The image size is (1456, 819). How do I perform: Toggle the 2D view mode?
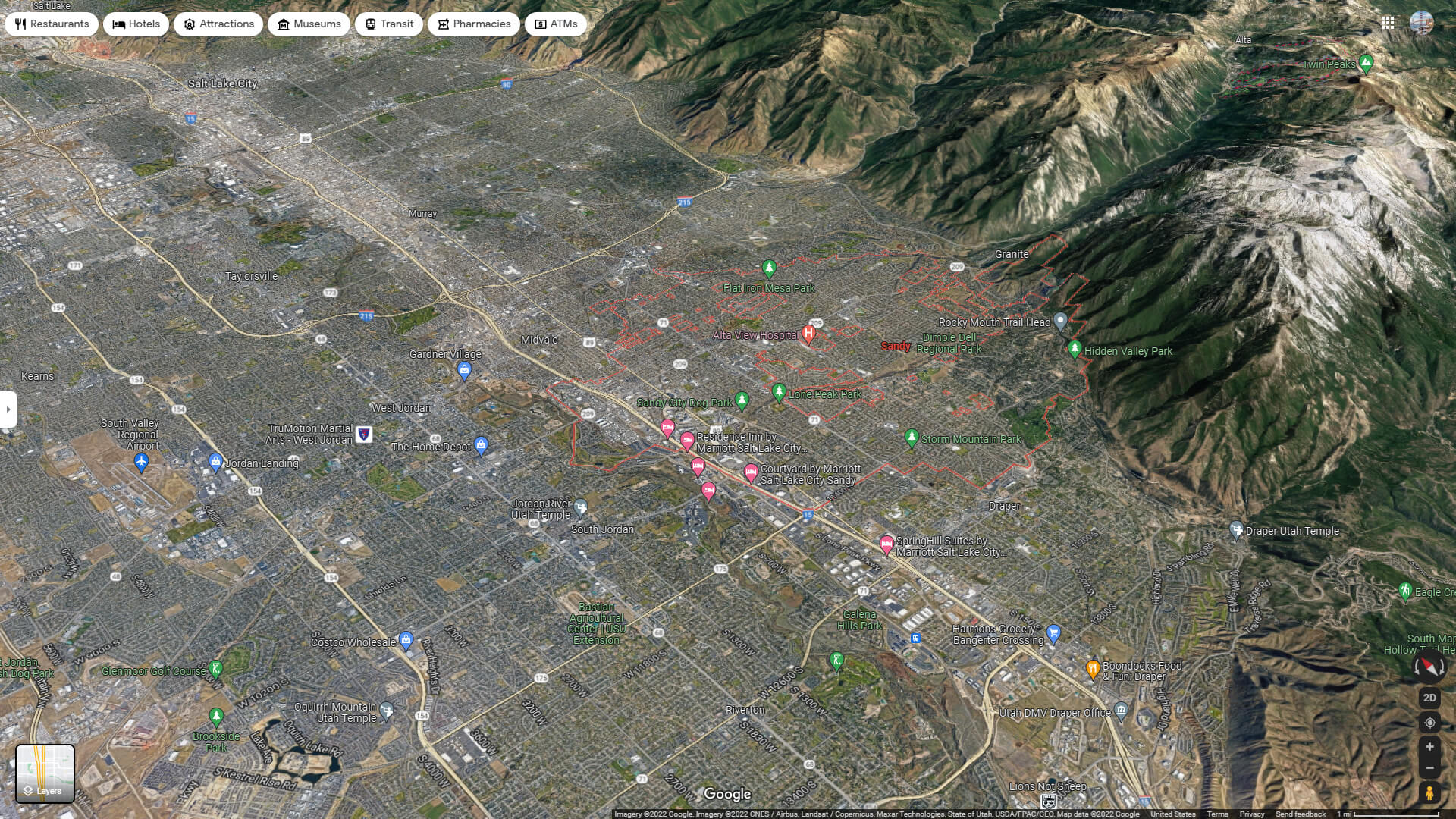[x=1429, y=698]
